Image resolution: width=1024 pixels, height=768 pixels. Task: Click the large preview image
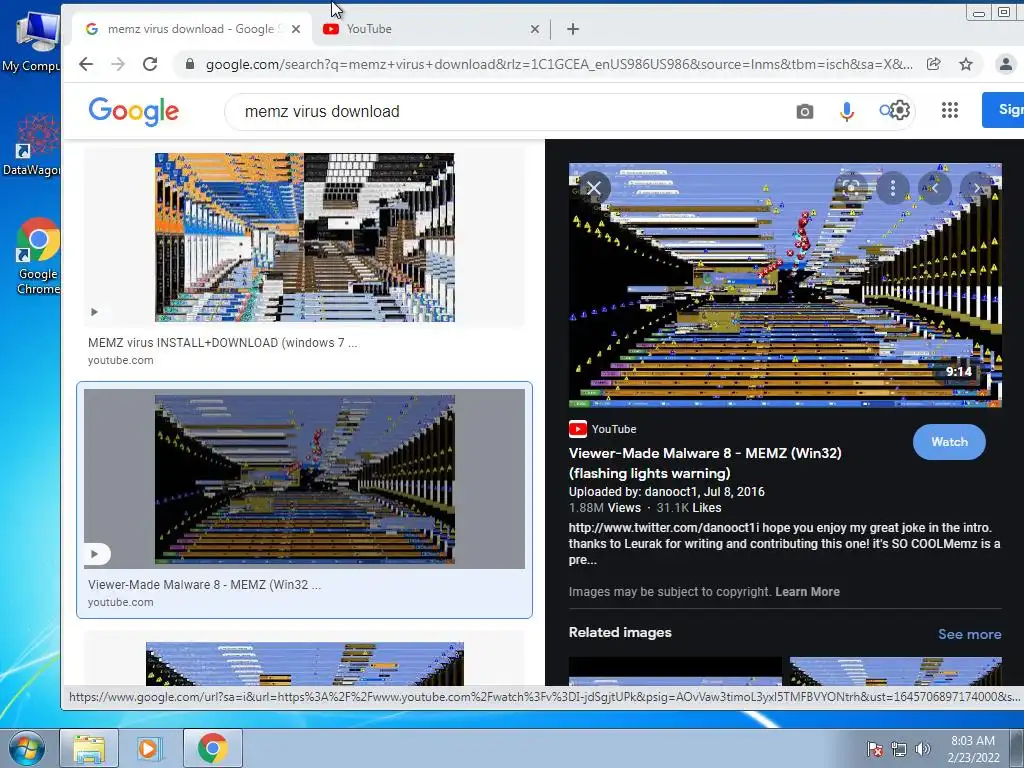tap(785, 285)
